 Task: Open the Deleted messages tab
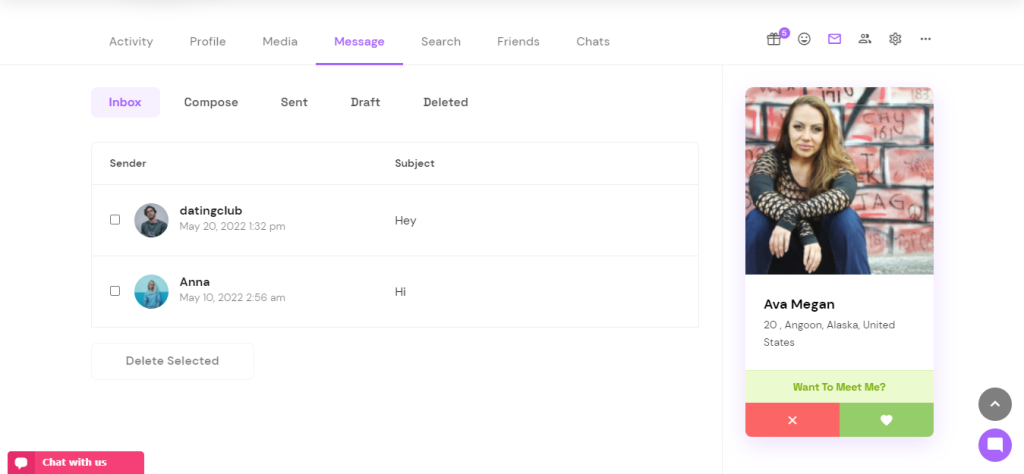[445, 102]
